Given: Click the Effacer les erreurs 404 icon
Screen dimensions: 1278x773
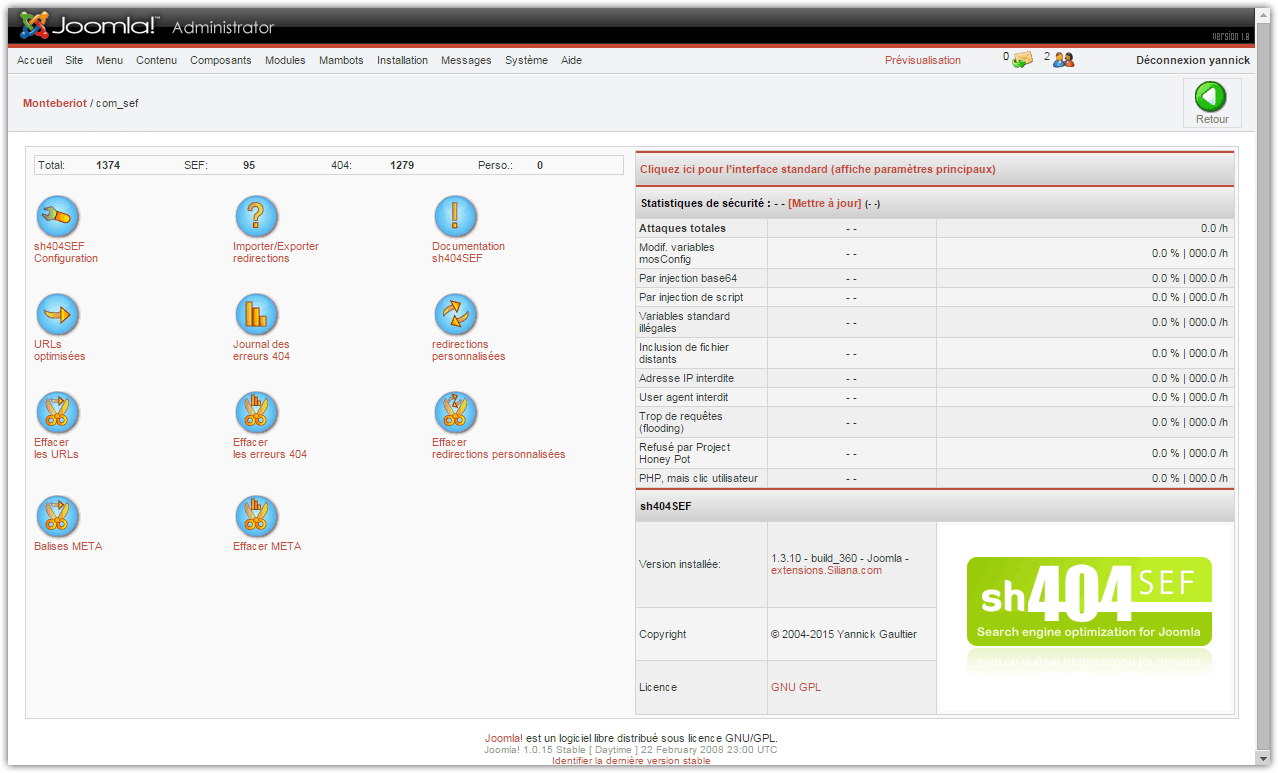Looking at the screenshot, I should [x=256, y=412].
